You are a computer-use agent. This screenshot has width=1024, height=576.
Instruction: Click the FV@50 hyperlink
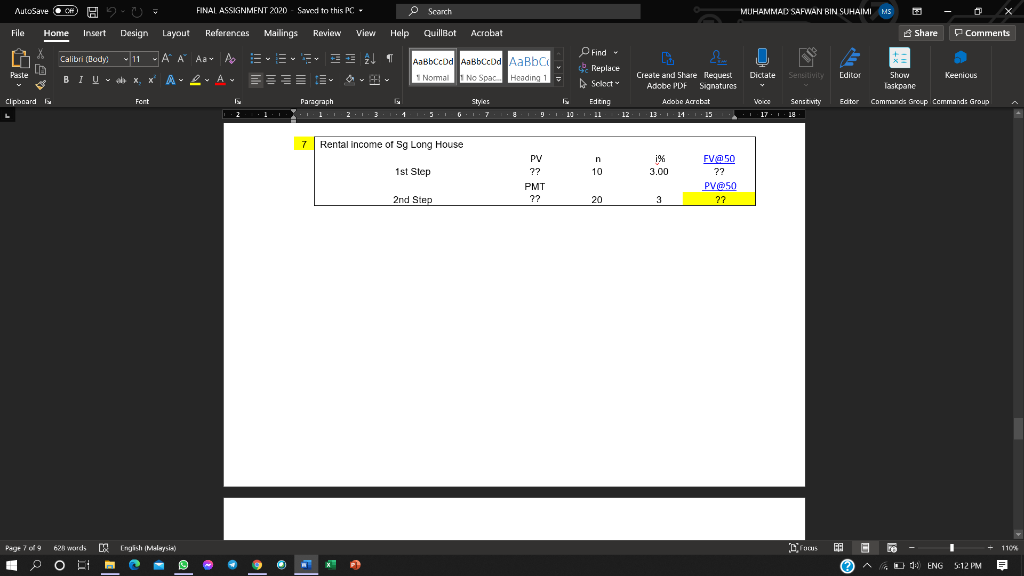719,159
